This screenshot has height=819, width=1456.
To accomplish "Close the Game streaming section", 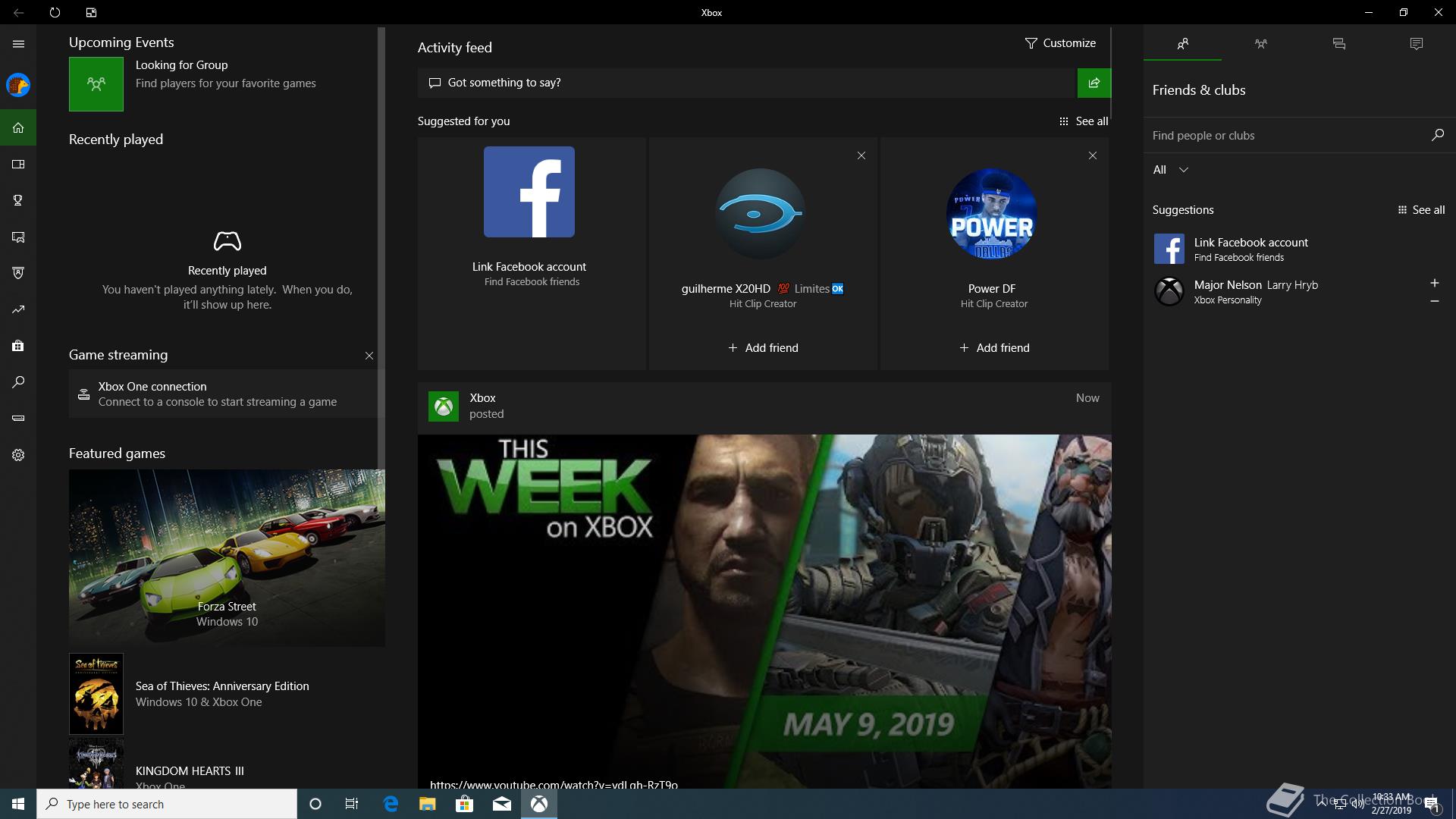I will tap(369, 356).
